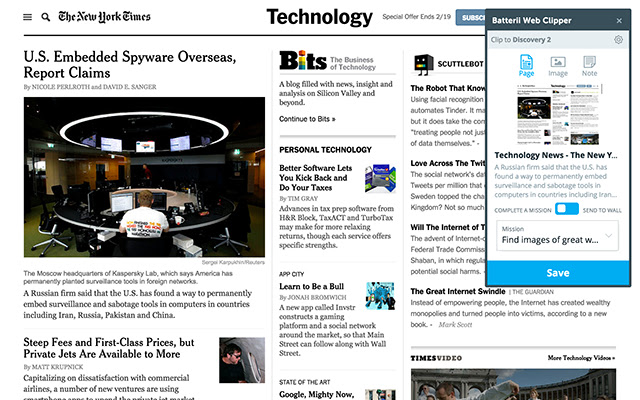
Task: Click 'Special Offer Ends 2/19' text
Action: pyautogui.click(x=416, y=17)
